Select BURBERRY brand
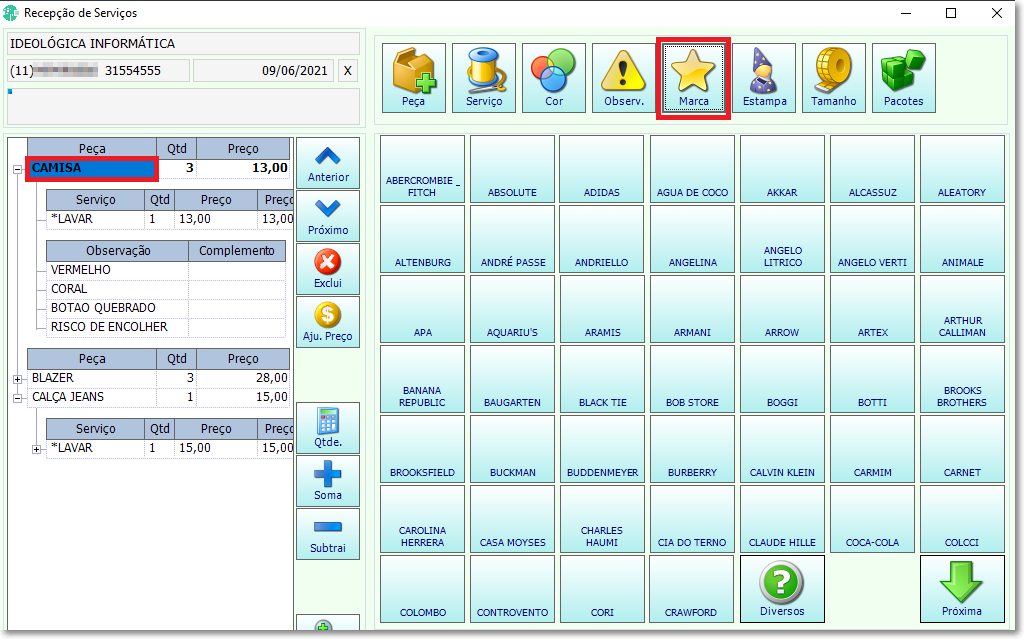This screenshot has width=1024, height=639. [x=692, y=449]
